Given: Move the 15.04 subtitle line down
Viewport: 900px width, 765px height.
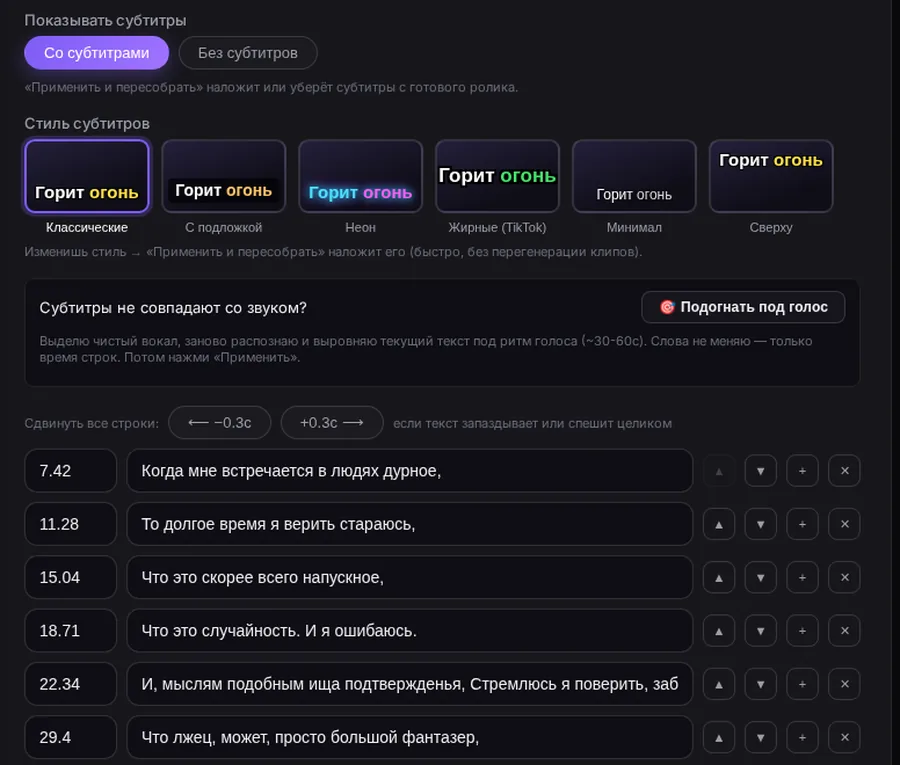Looking at the screenshot, I should (761, 577).
